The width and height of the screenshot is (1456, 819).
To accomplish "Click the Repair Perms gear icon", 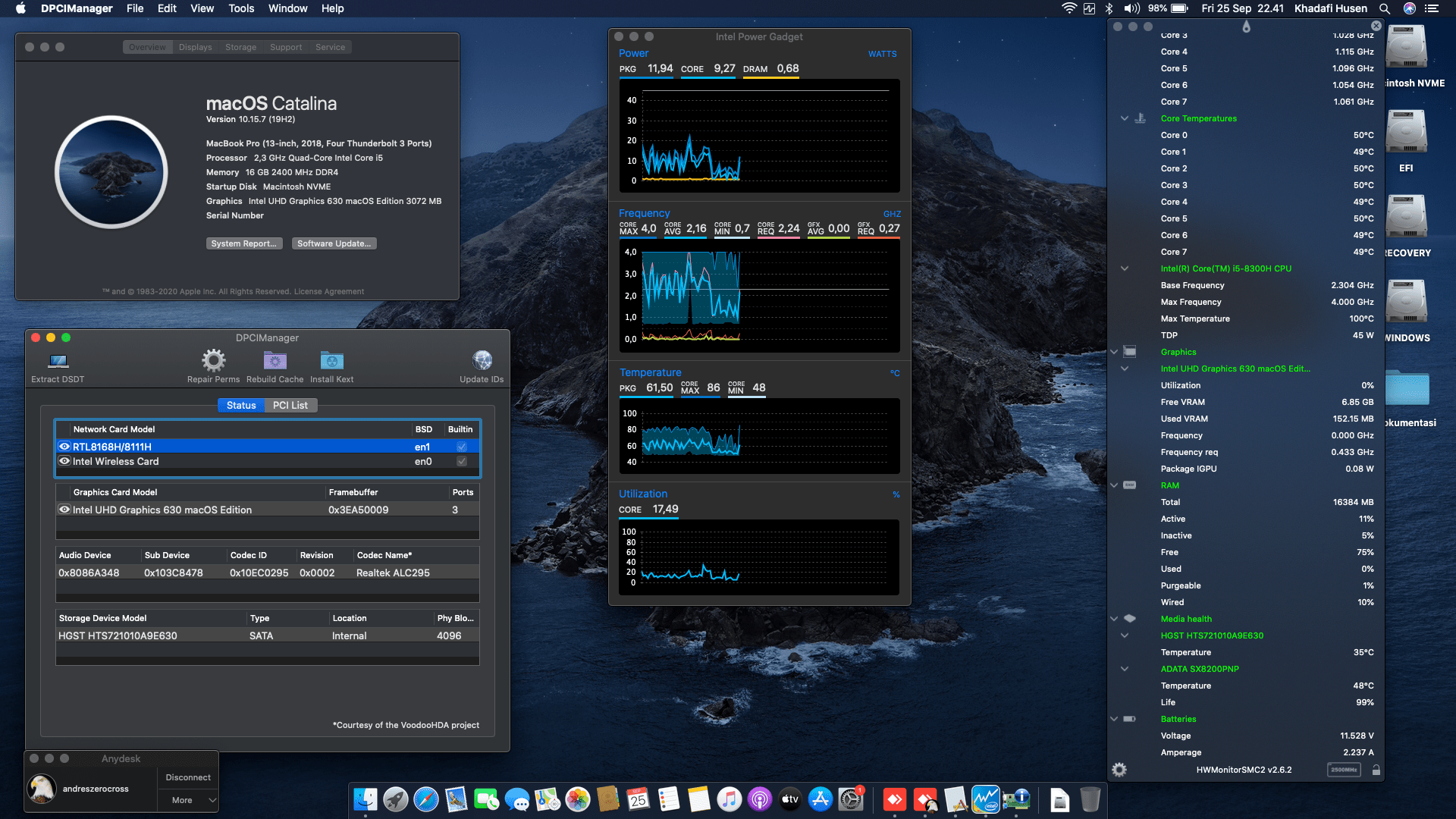I will (213, 361).
